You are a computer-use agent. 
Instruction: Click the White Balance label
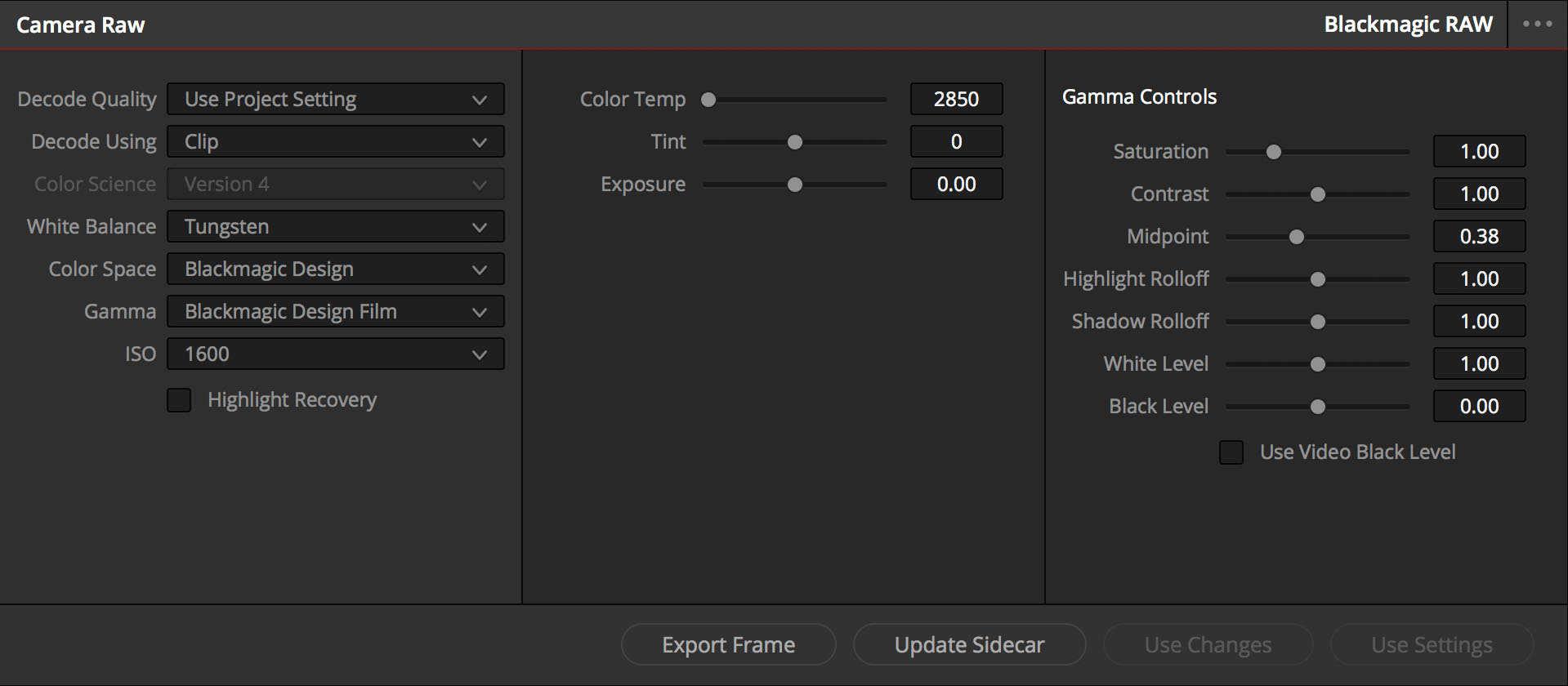coord(92,227)
